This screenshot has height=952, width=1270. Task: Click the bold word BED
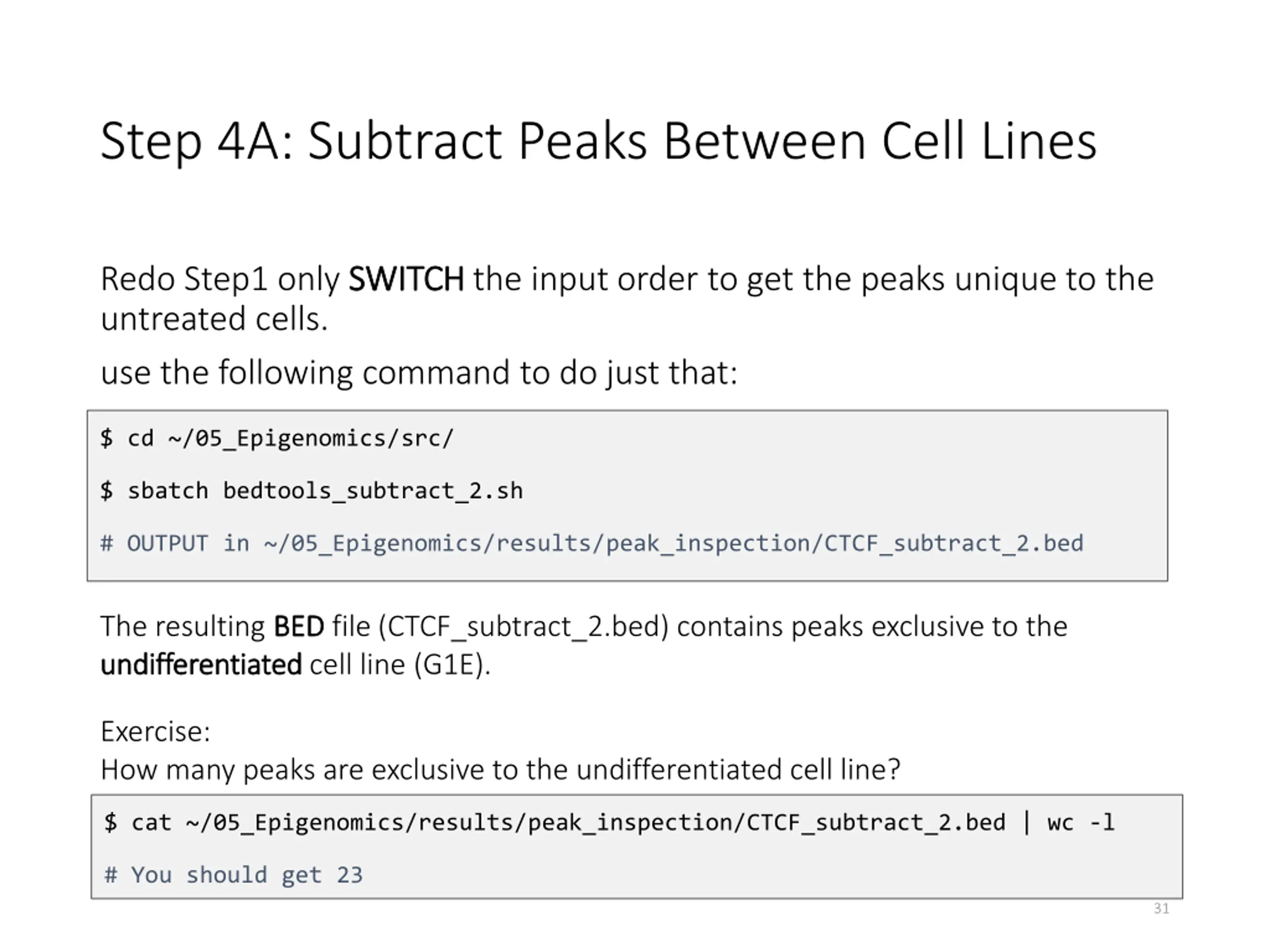click(298, 627)
